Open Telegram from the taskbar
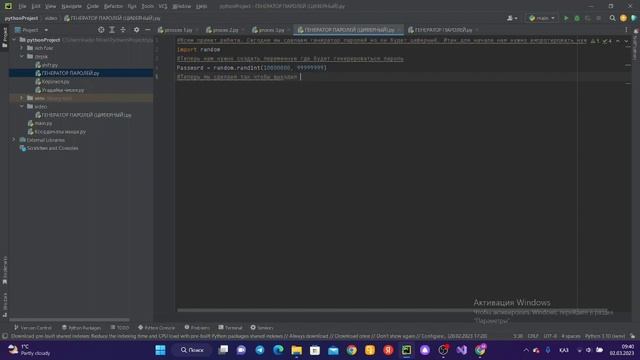 (x=260, y=350)
